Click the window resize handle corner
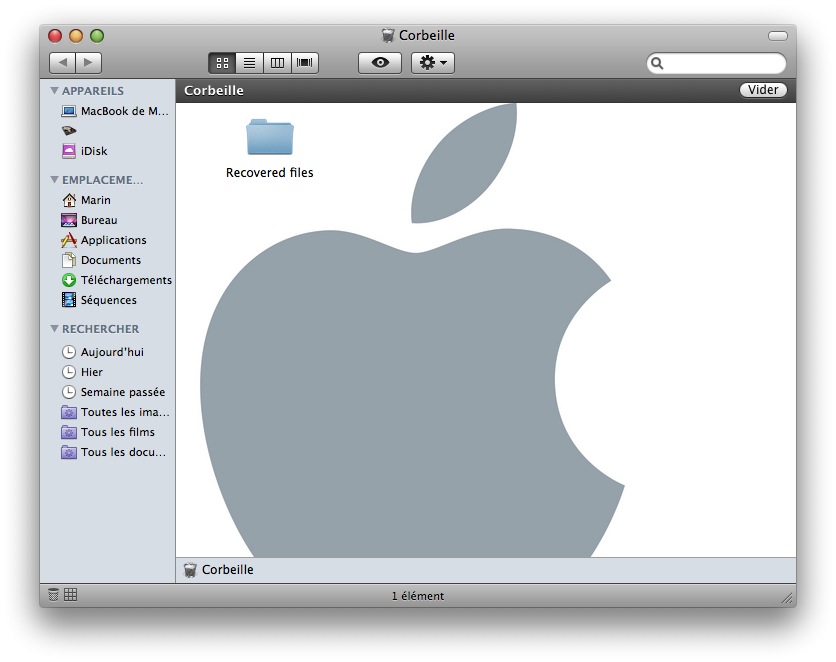Viewport: 836px width, 662px height. click(787, 598)
